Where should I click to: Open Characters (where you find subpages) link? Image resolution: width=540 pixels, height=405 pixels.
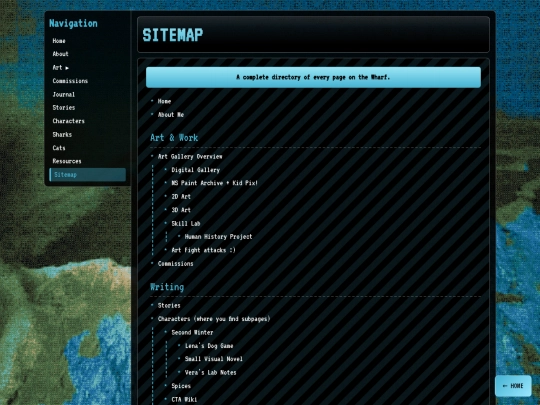[x=214, y=319]
